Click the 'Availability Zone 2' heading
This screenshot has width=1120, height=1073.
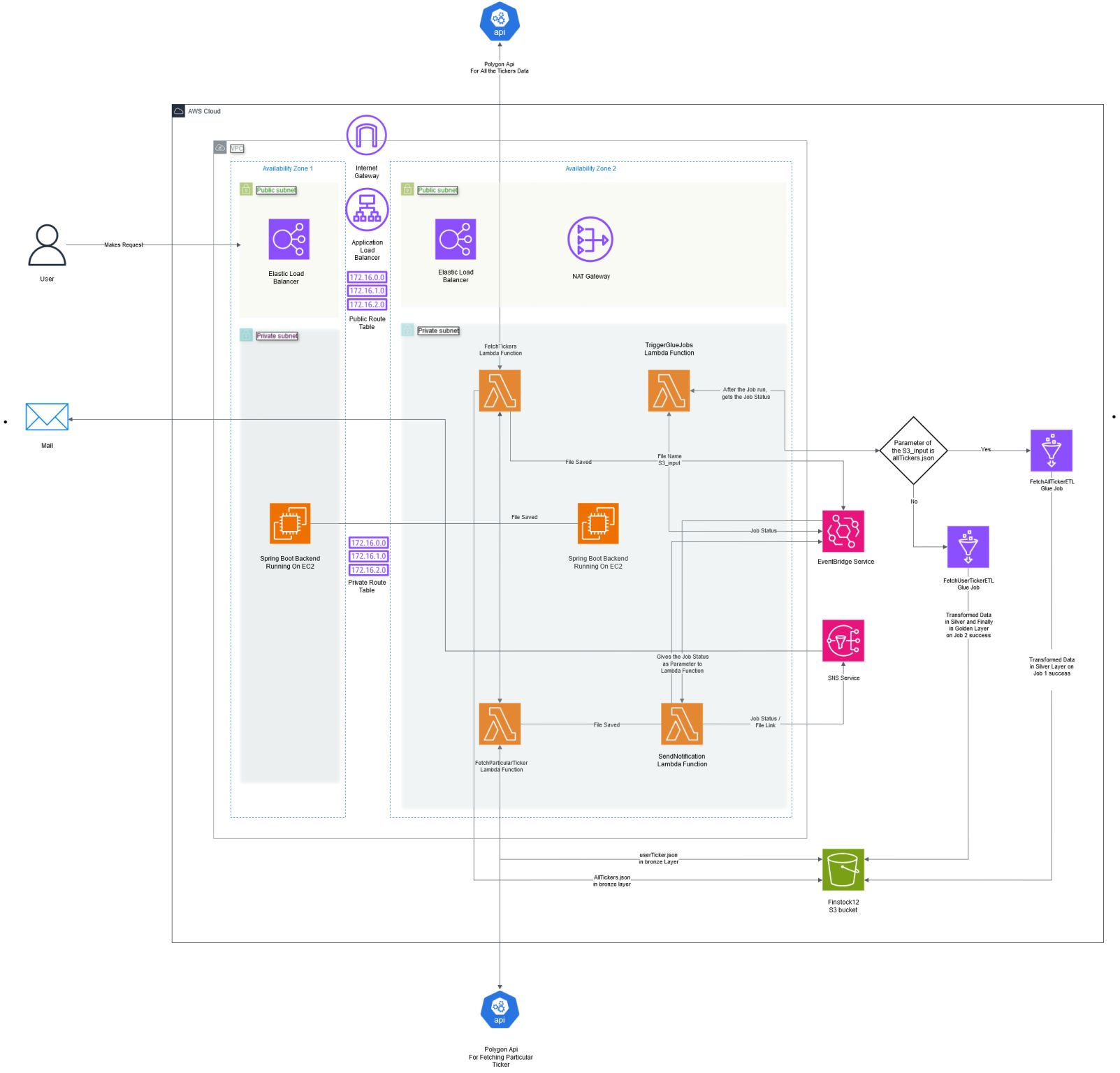click(x=591, y=169)
